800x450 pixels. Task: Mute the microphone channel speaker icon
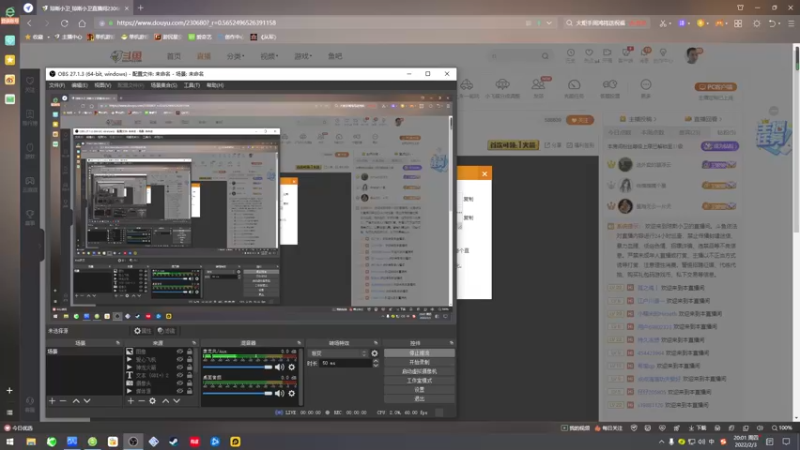tap(280, 367)
